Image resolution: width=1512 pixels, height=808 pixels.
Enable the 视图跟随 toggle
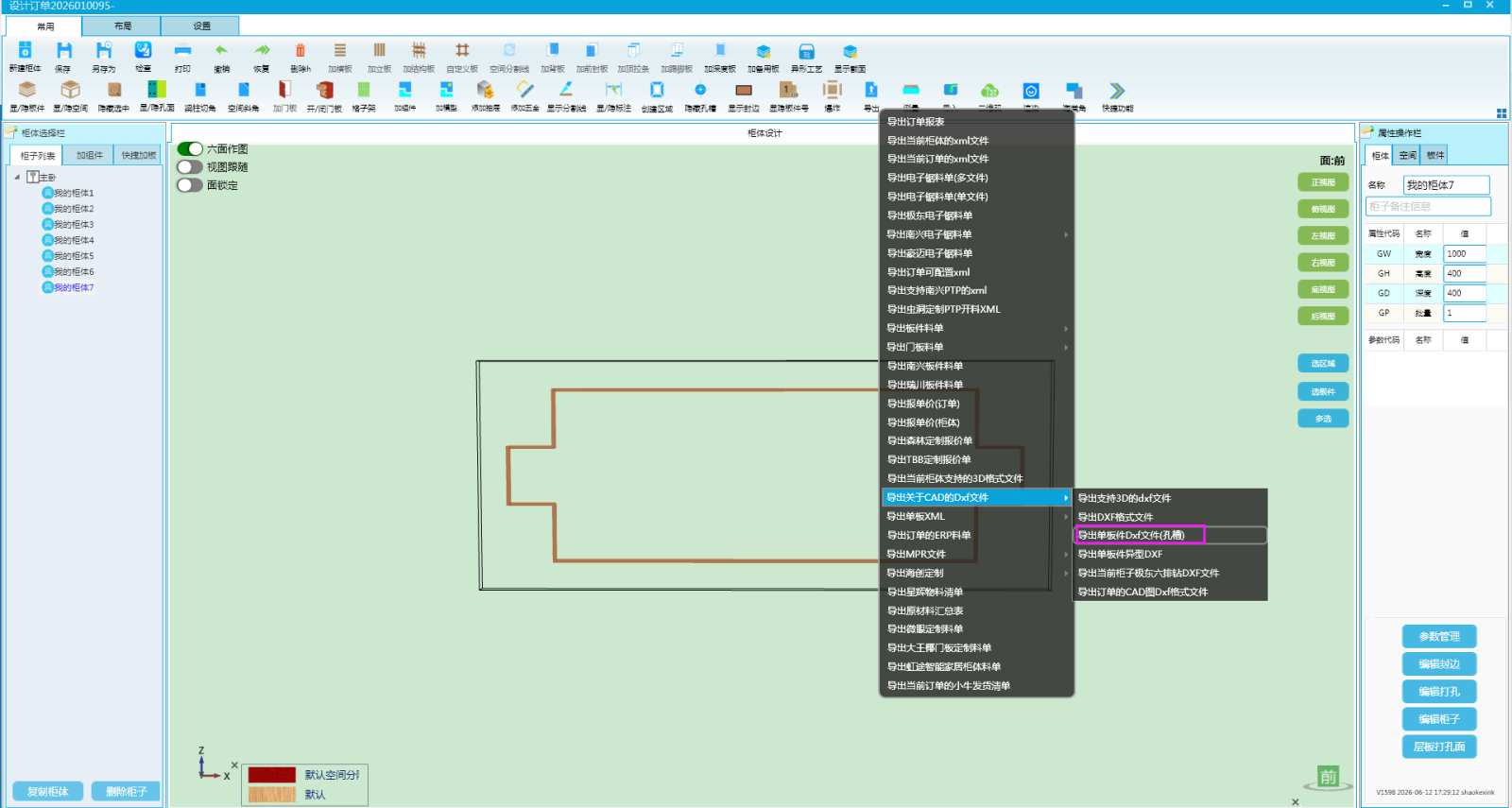[x=190, y=167]
